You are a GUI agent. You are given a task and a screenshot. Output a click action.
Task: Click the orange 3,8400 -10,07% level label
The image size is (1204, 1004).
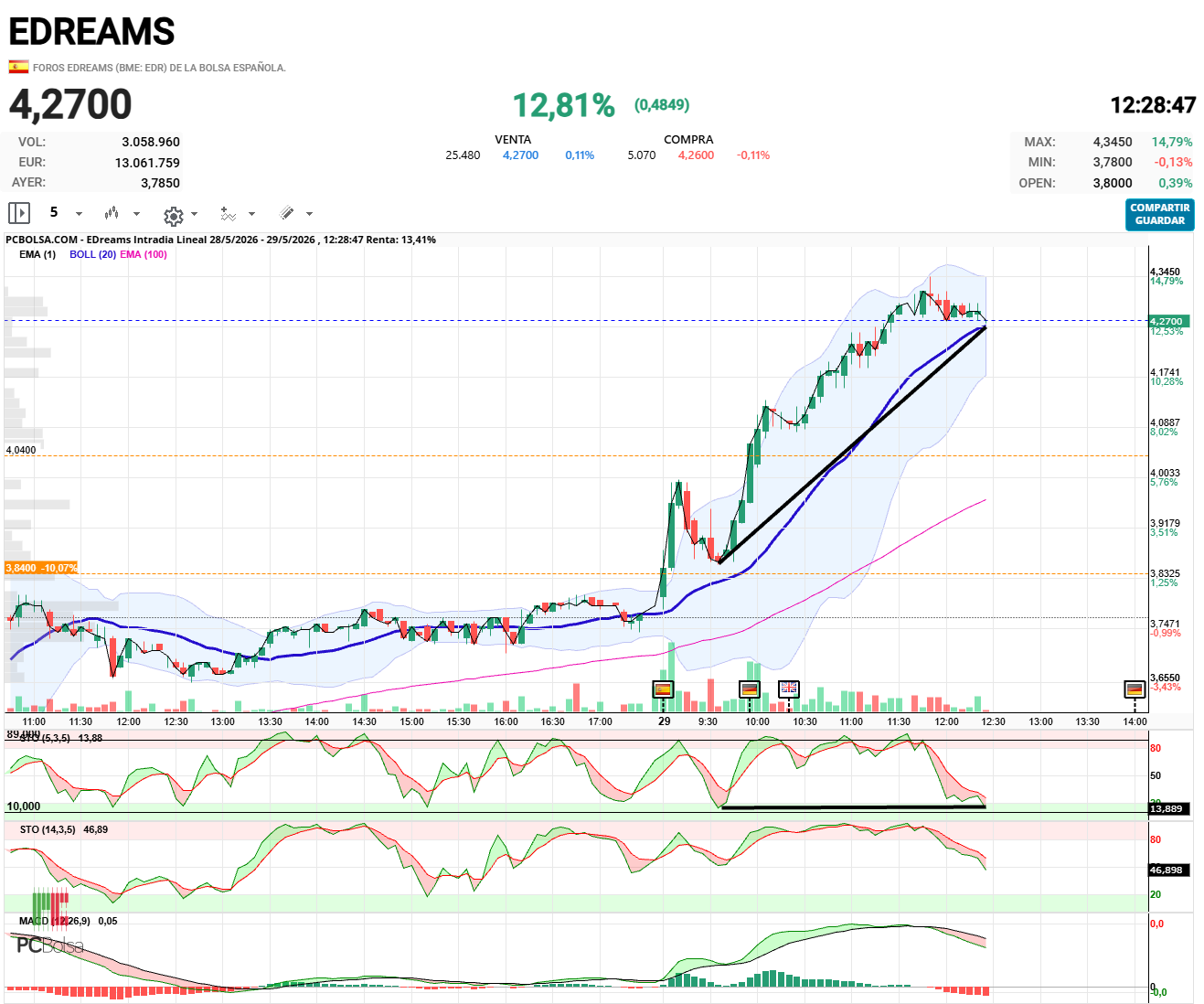pyautogui.click(x=41, y=568)
